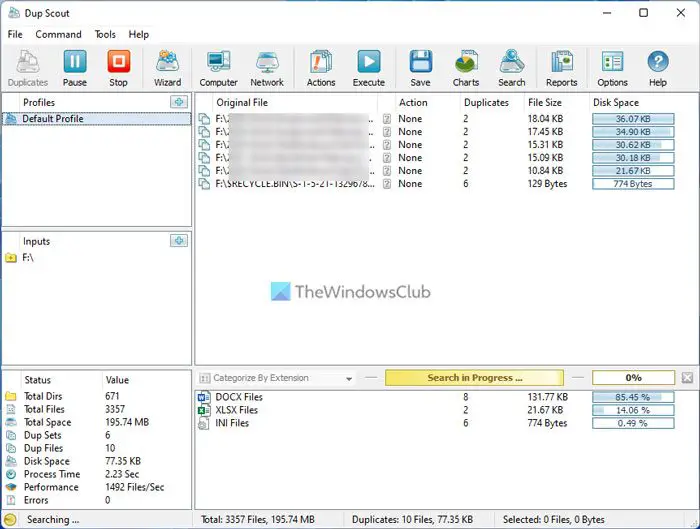Maximize the Dup Scout window
This screenshot has width=700, height=529.
point(643,12)
